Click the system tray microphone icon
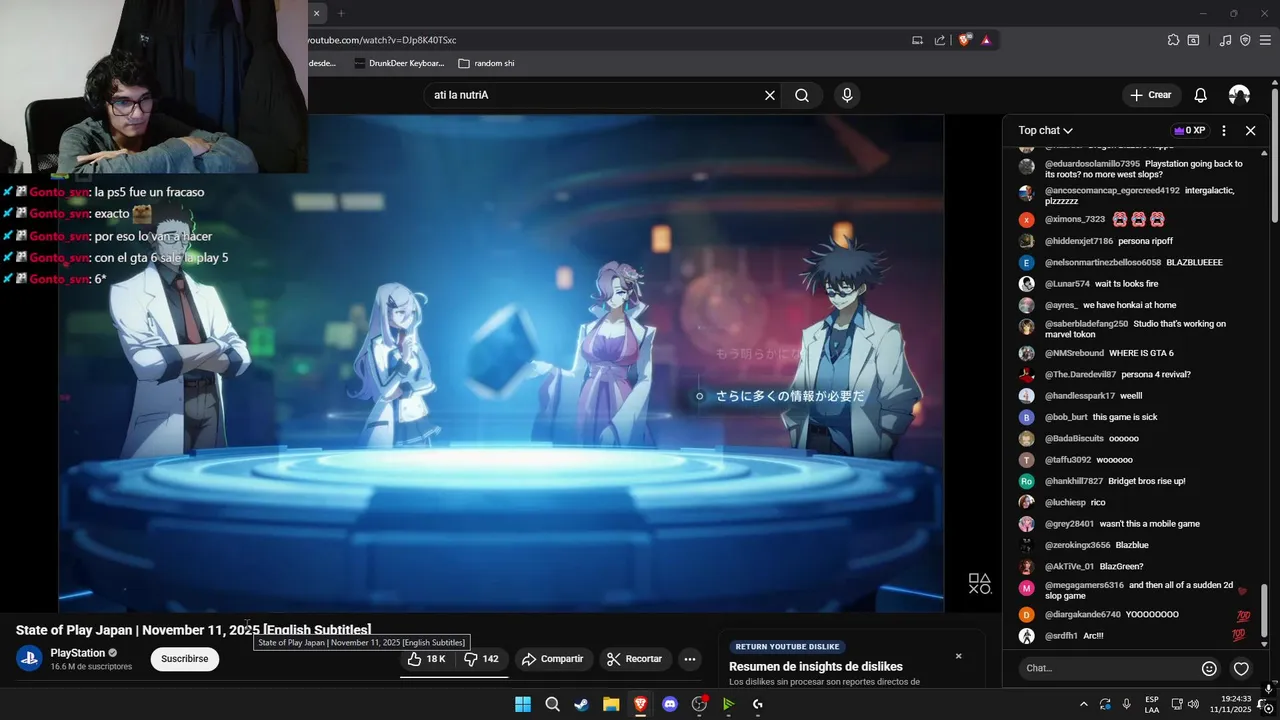Image resolution: width=1280 pixels, height=720 pixels. click(x=1126, y=704)
